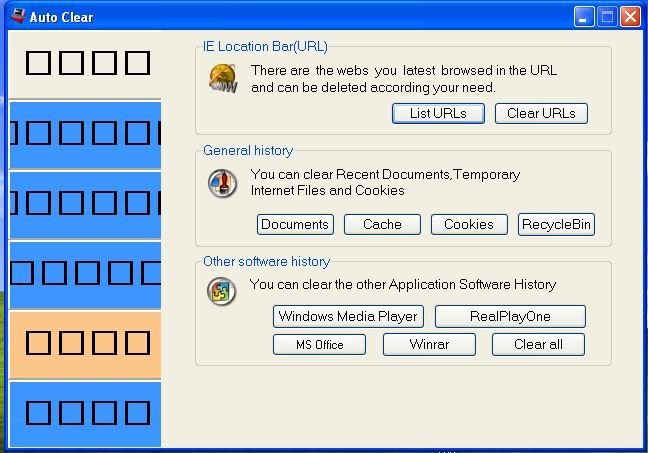Close the Auto Clear window
This screenshot has width=648, height=453.
coord(630,17)
